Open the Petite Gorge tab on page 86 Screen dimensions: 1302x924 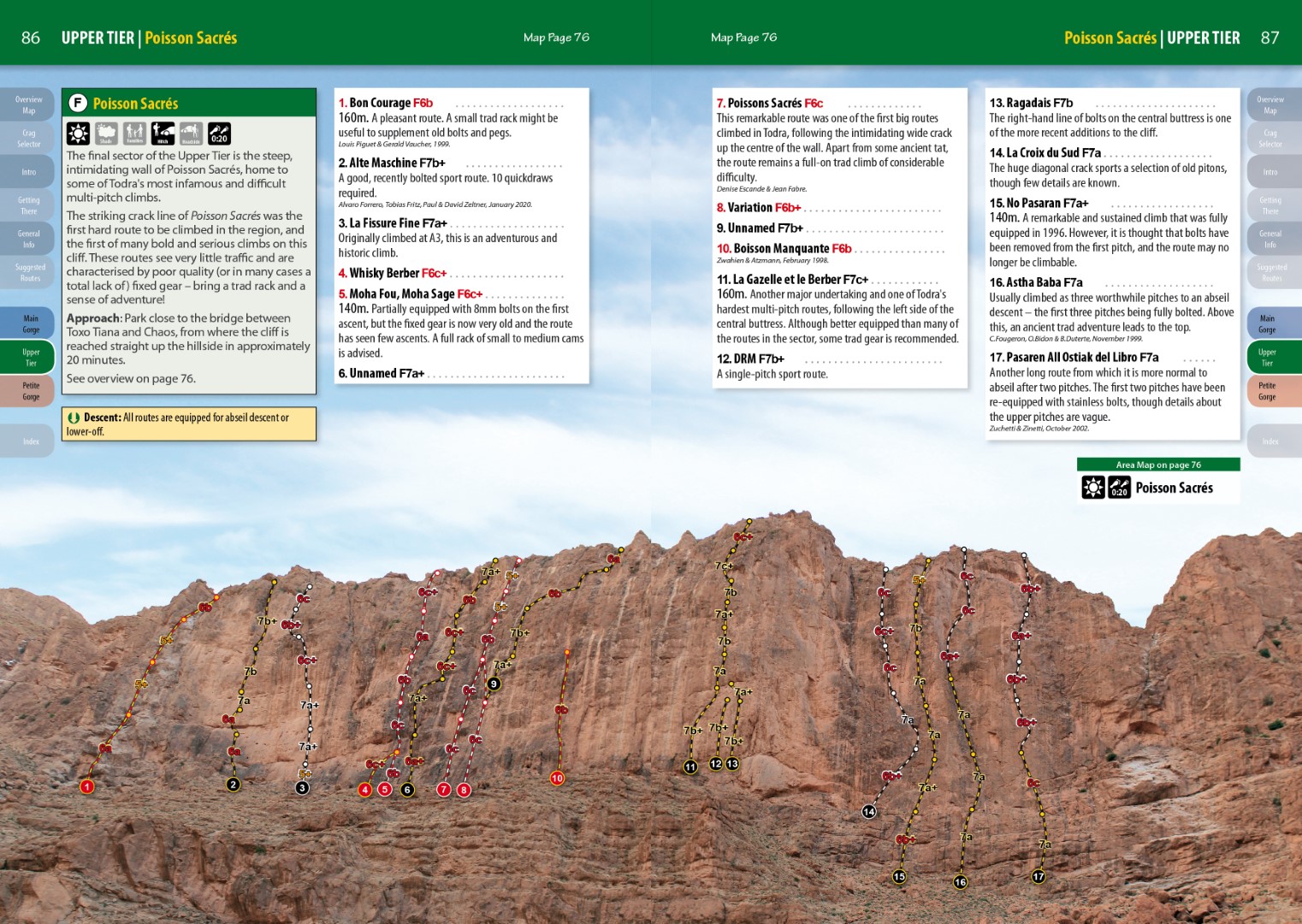27,391
